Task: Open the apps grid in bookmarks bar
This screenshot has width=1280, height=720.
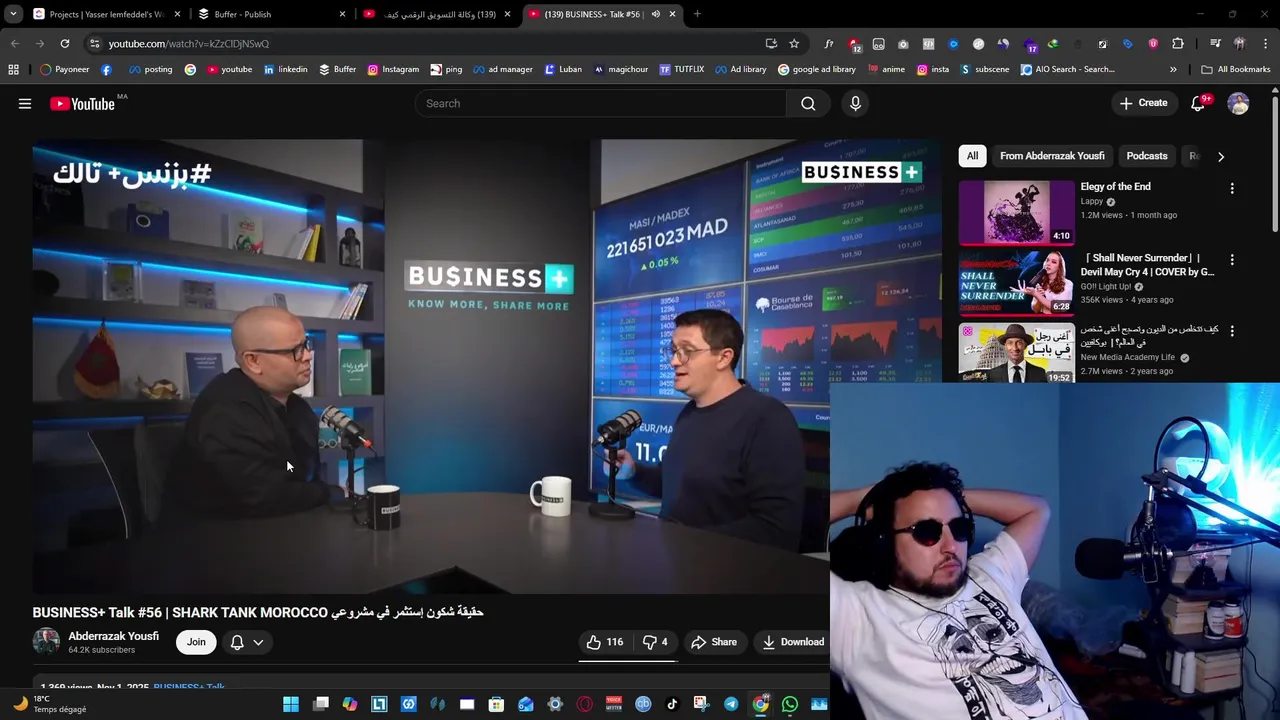Action: point(13,69)
